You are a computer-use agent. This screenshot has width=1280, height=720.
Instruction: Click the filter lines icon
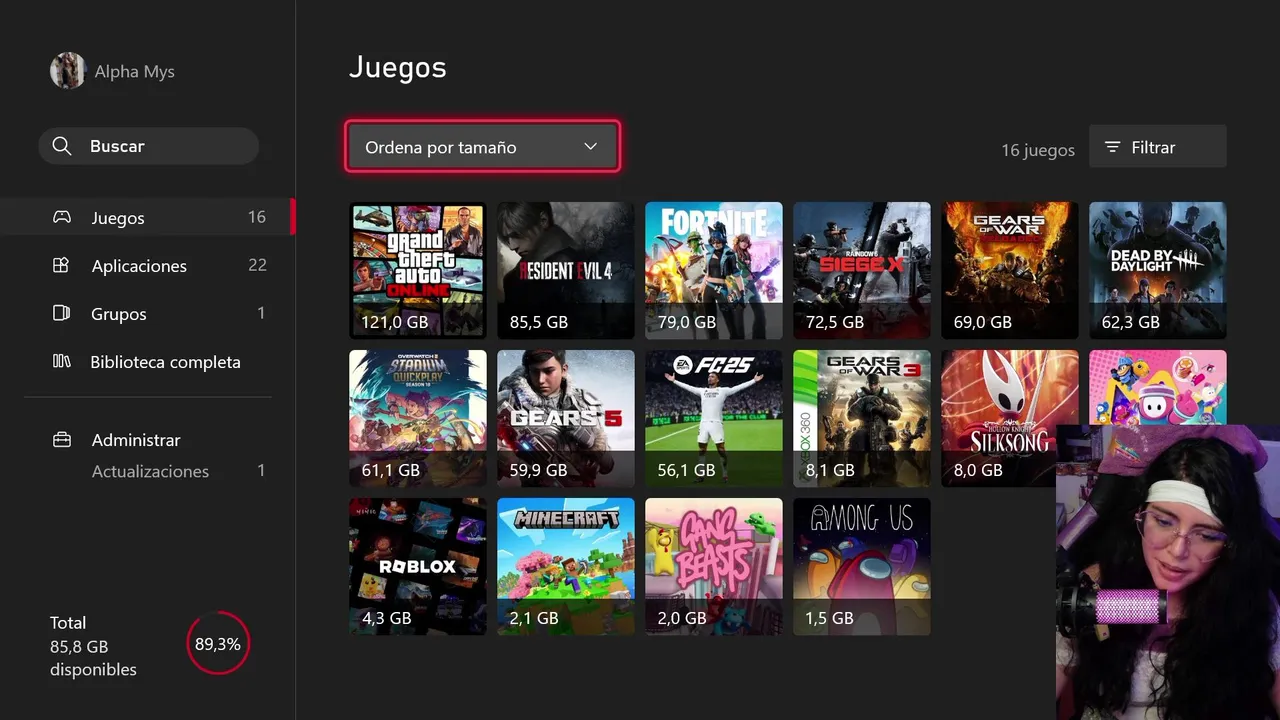pyautogui.click(x=1112, y=147)
